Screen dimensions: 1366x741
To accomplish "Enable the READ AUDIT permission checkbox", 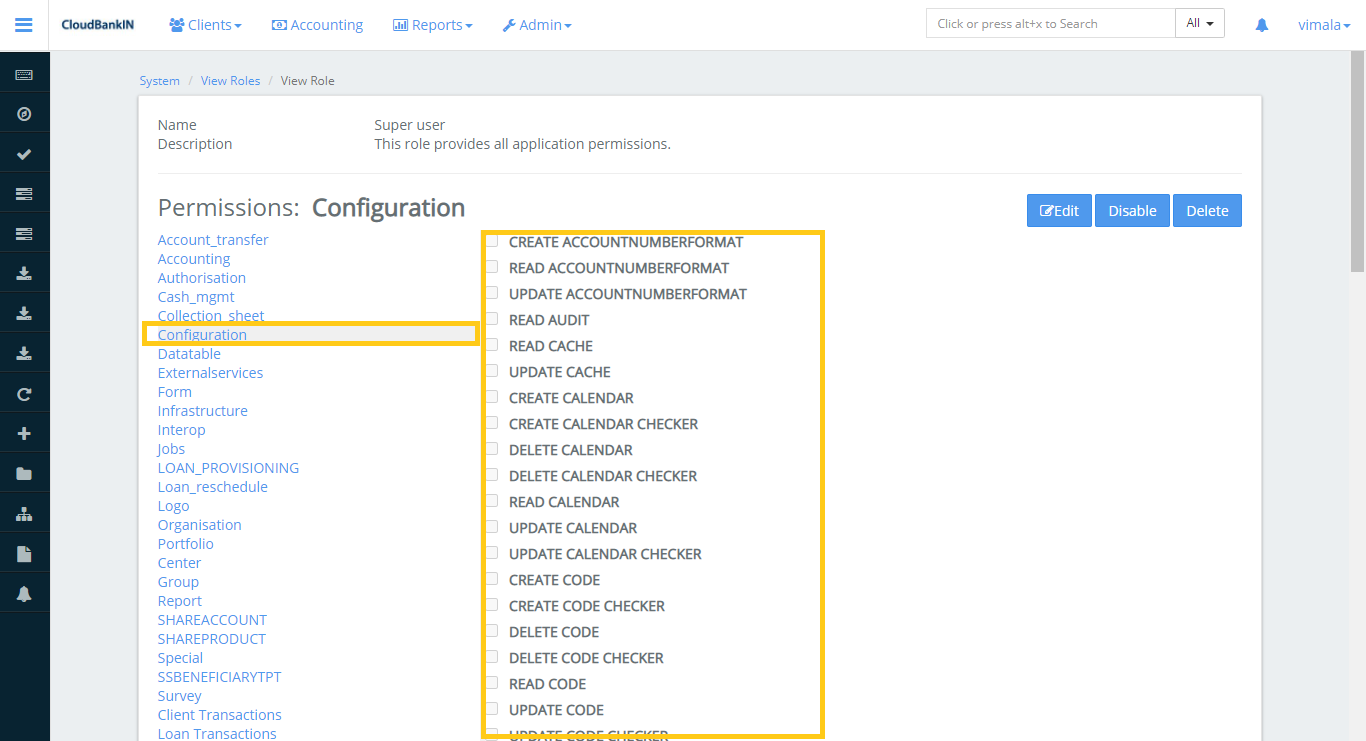I will [491, 318].
